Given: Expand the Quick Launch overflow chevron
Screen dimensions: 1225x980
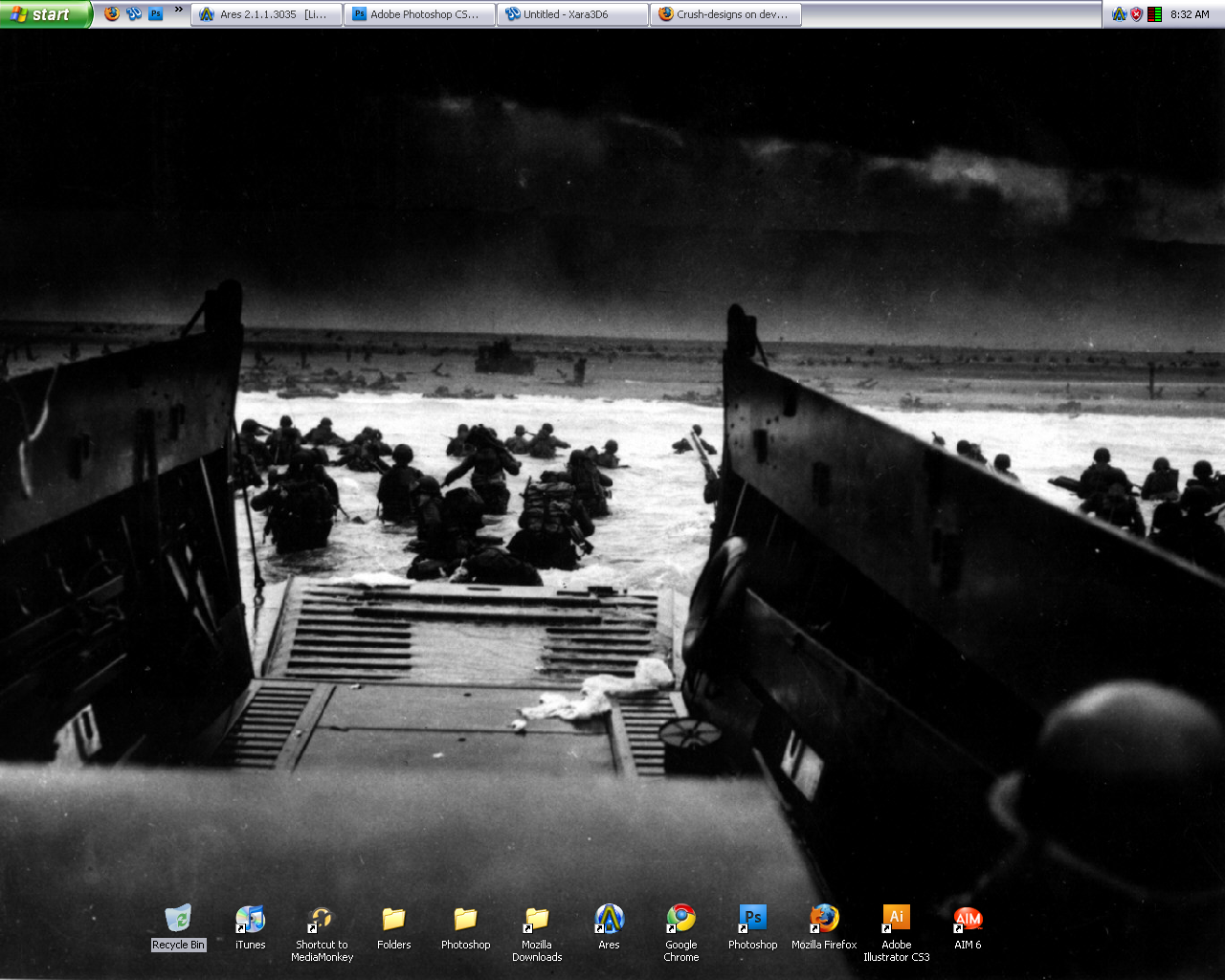Looking at the screenshot, I should pyautogui.click(x=178, y=10).
